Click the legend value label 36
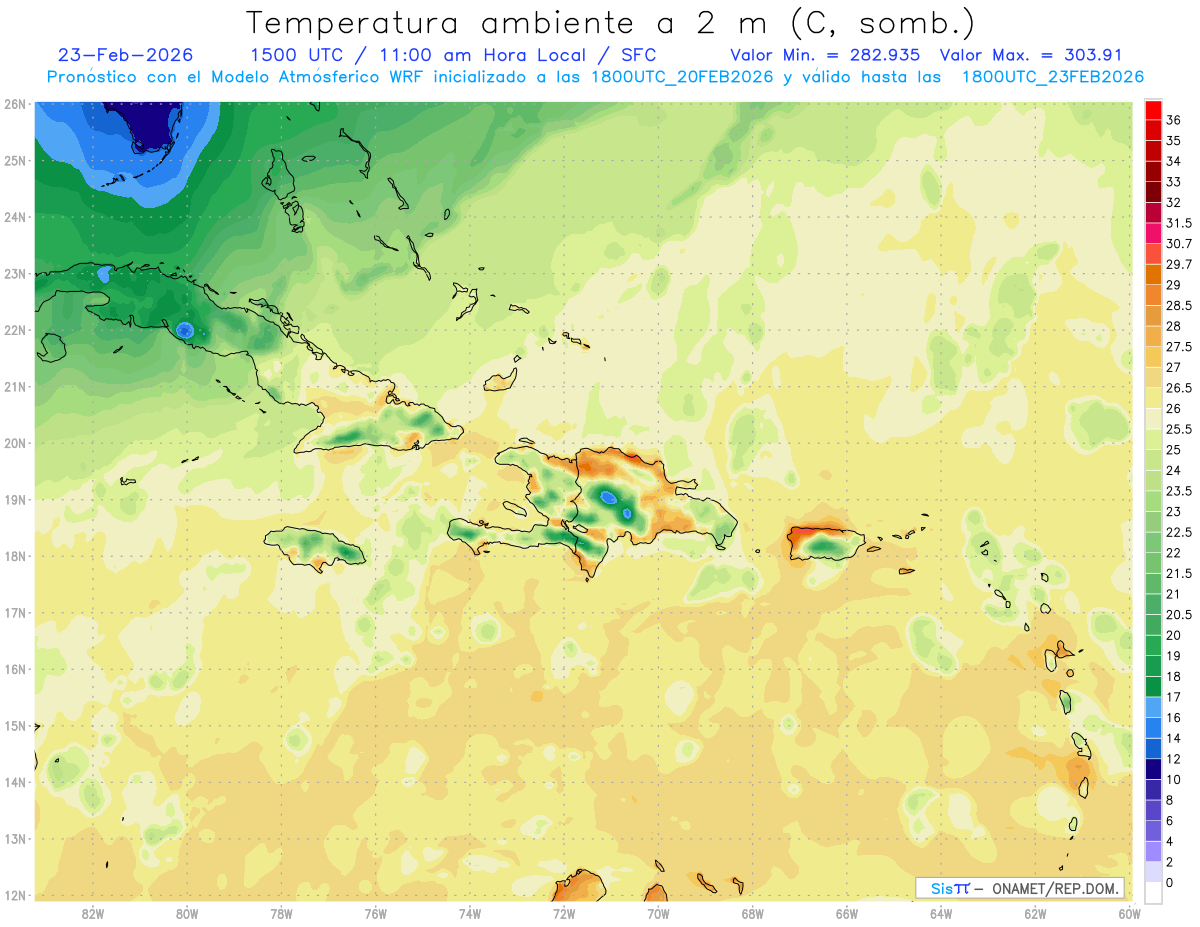The image size is (1200, 927). 1174,120
